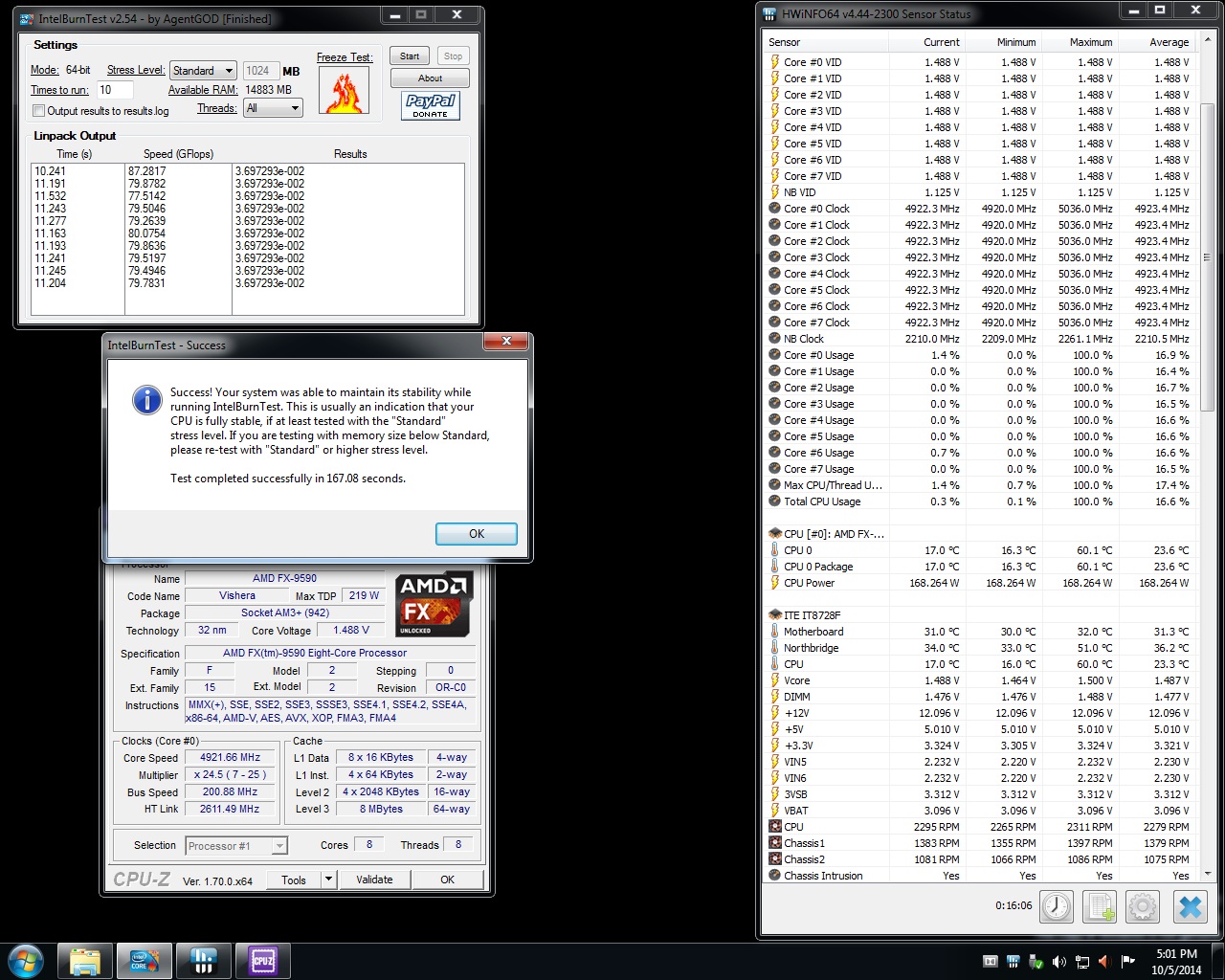1225x980 pixels.
Task: Select the DIMM voltage row
Action: 980,697
